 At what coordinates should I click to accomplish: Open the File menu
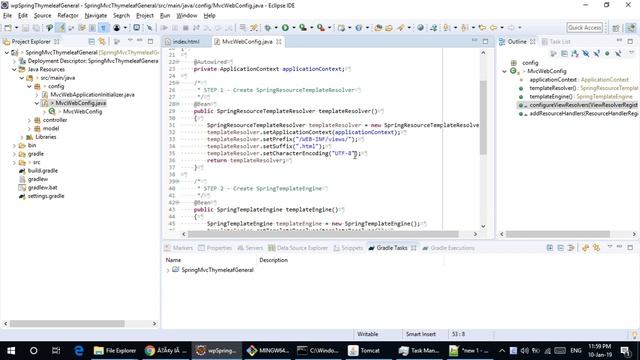[x=7, y=16]
